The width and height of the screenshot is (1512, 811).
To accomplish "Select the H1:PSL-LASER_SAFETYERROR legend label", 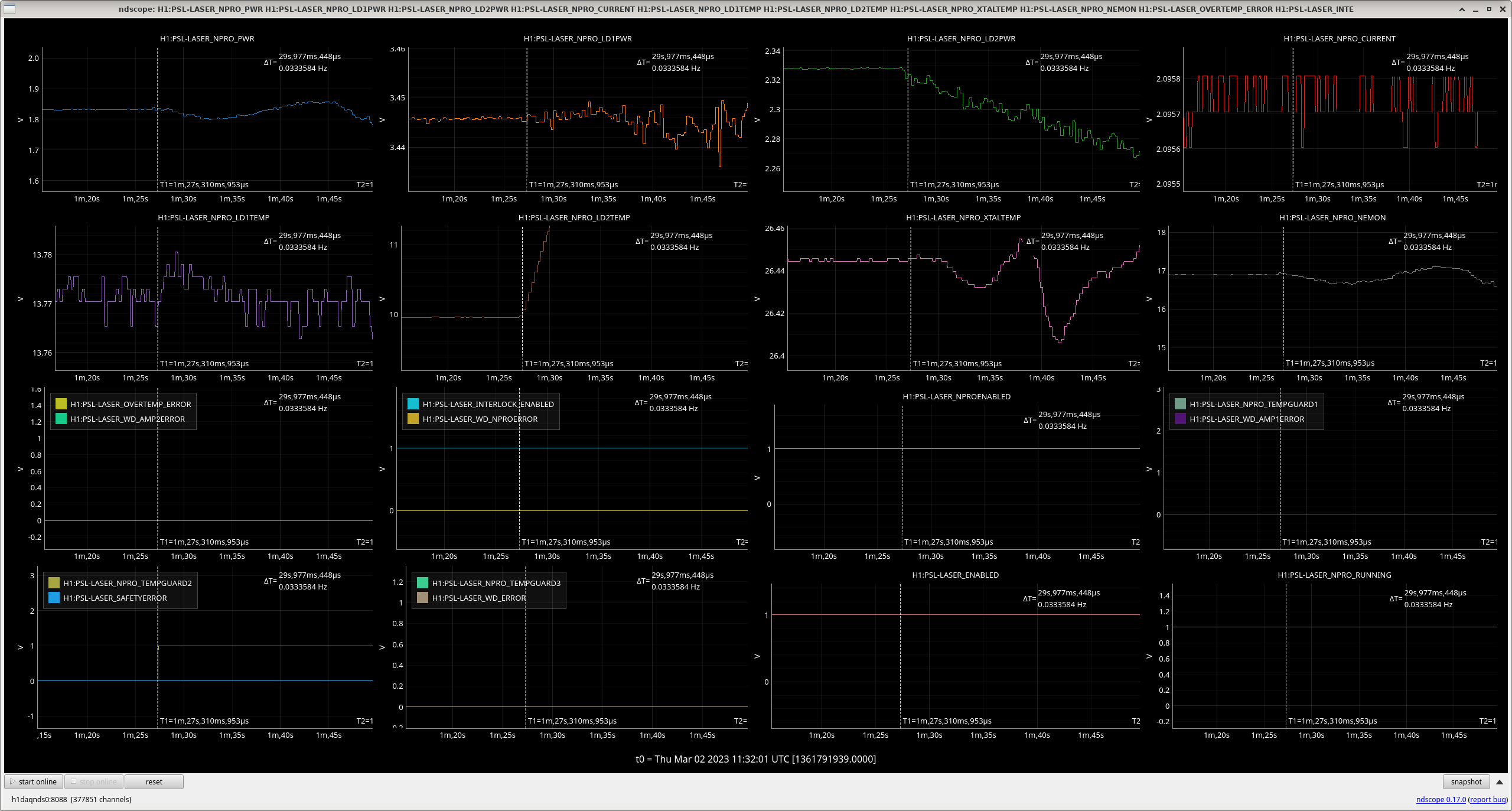I will click(x=115, y=598).
